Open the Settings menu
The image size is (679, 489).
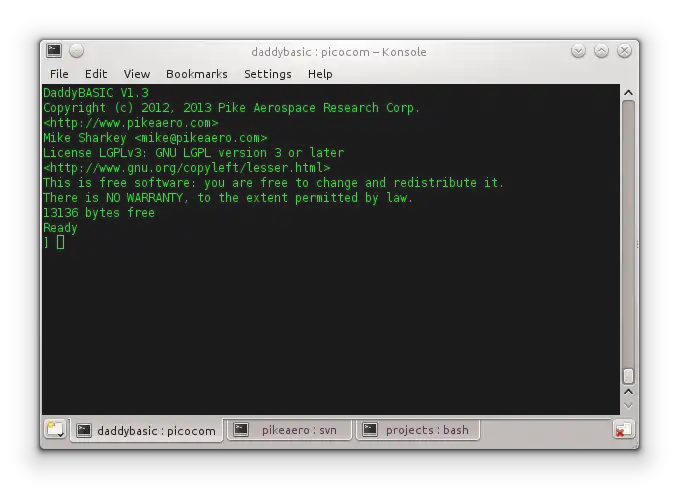(x=268, y=74)
